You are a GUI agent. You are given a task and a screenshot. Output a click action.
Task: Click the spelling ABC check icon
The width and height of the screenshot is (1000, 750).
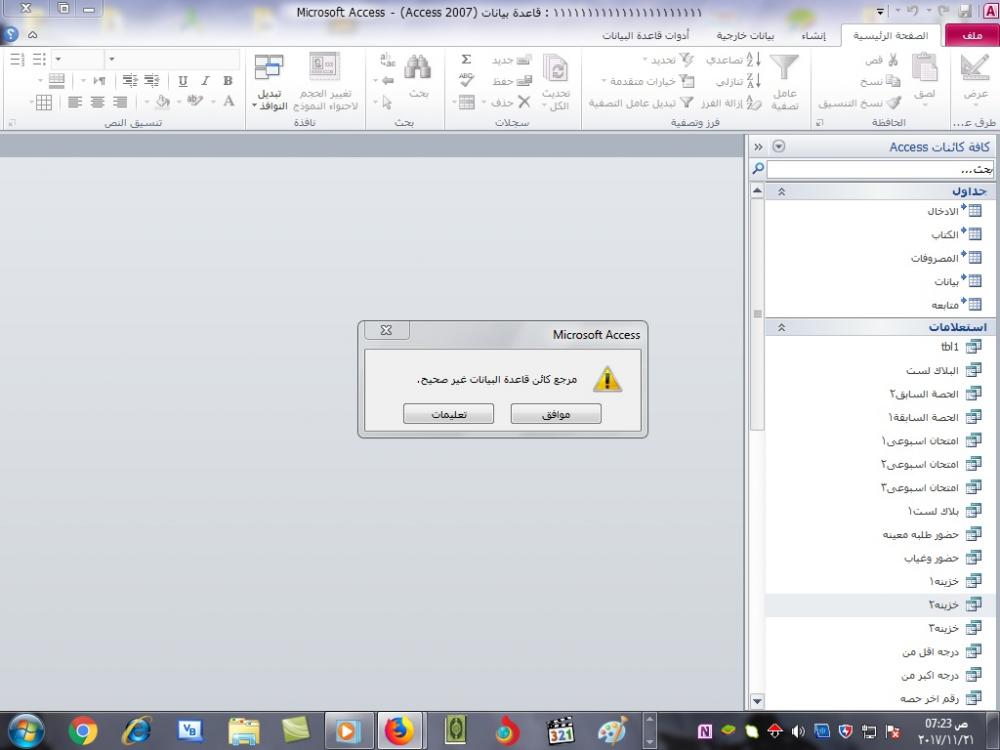coord(466,80)
